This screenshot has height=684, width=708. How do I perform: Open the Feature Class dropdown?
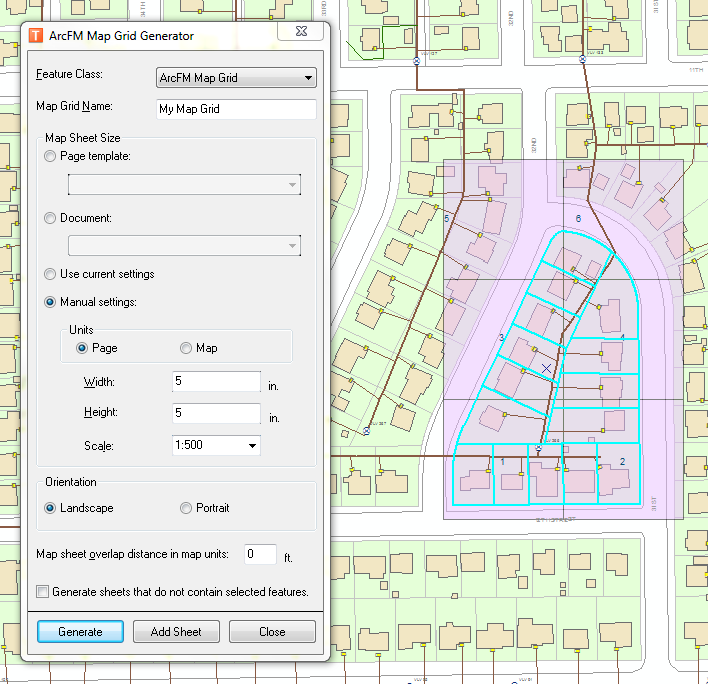coord(236,78)
